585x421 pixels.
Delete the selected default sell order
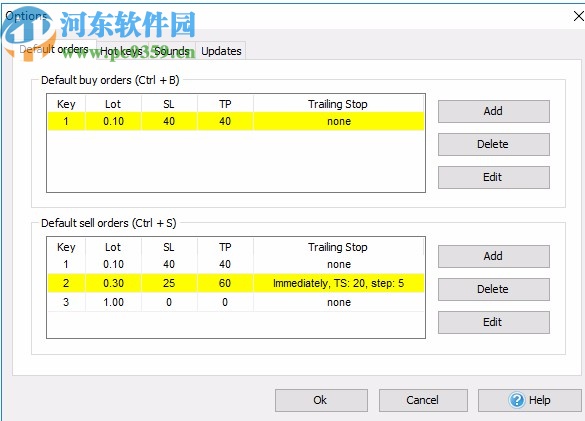click(494, 289)
